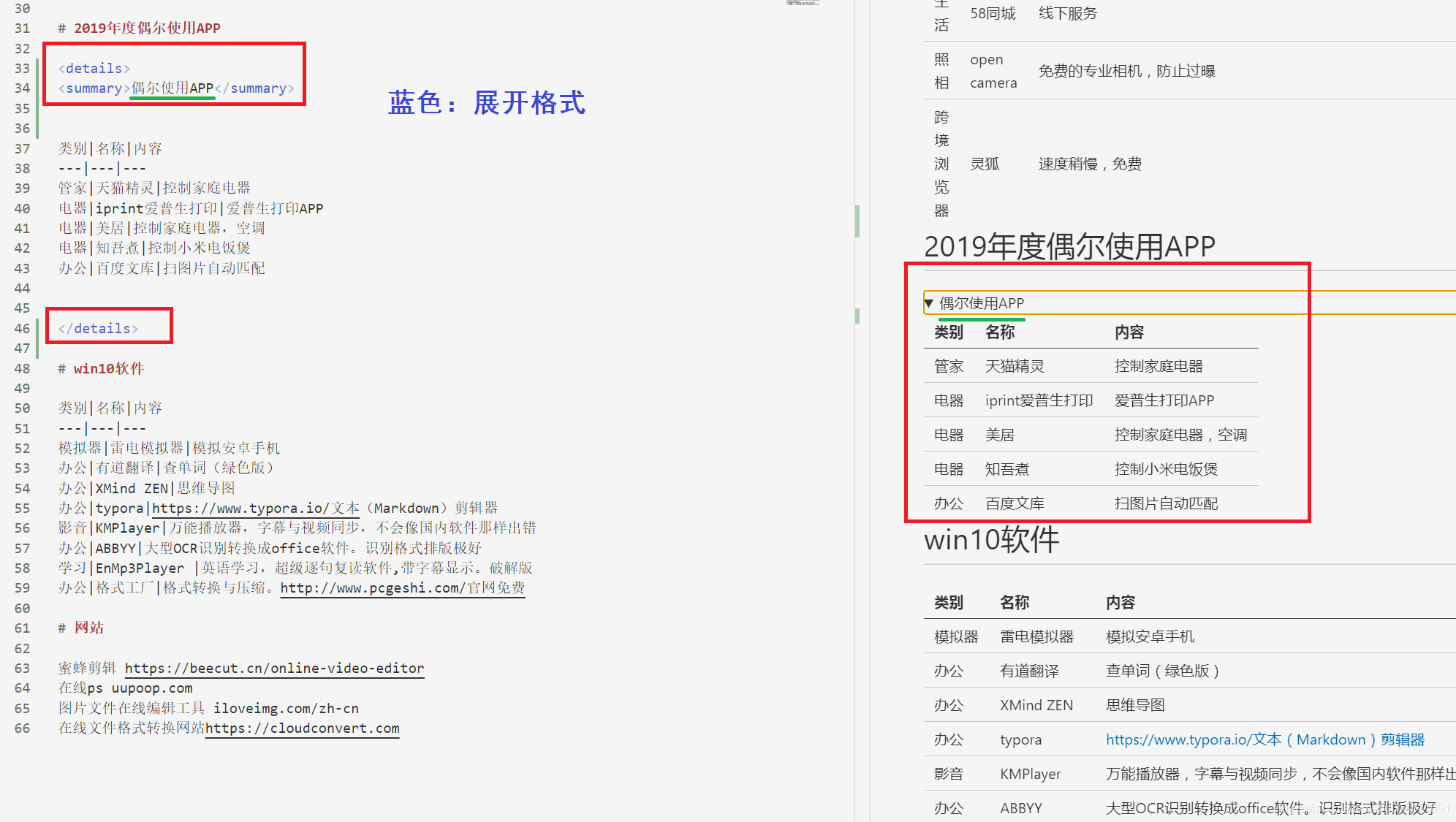Click the opening summary tag on line 34

point(94,88)
